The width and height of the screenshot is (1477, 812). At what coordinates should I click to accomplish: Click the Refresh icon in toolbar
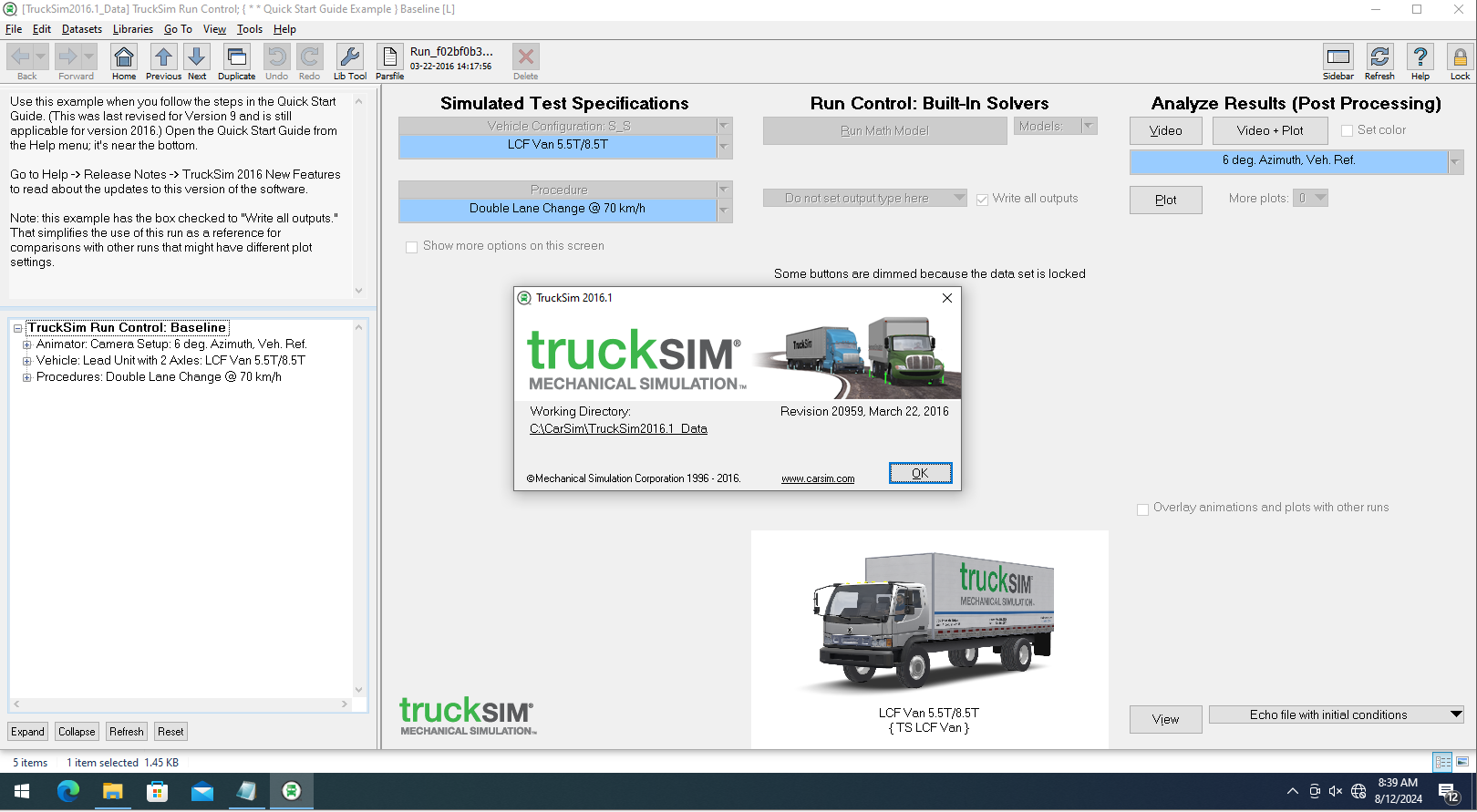point(1379,57)
